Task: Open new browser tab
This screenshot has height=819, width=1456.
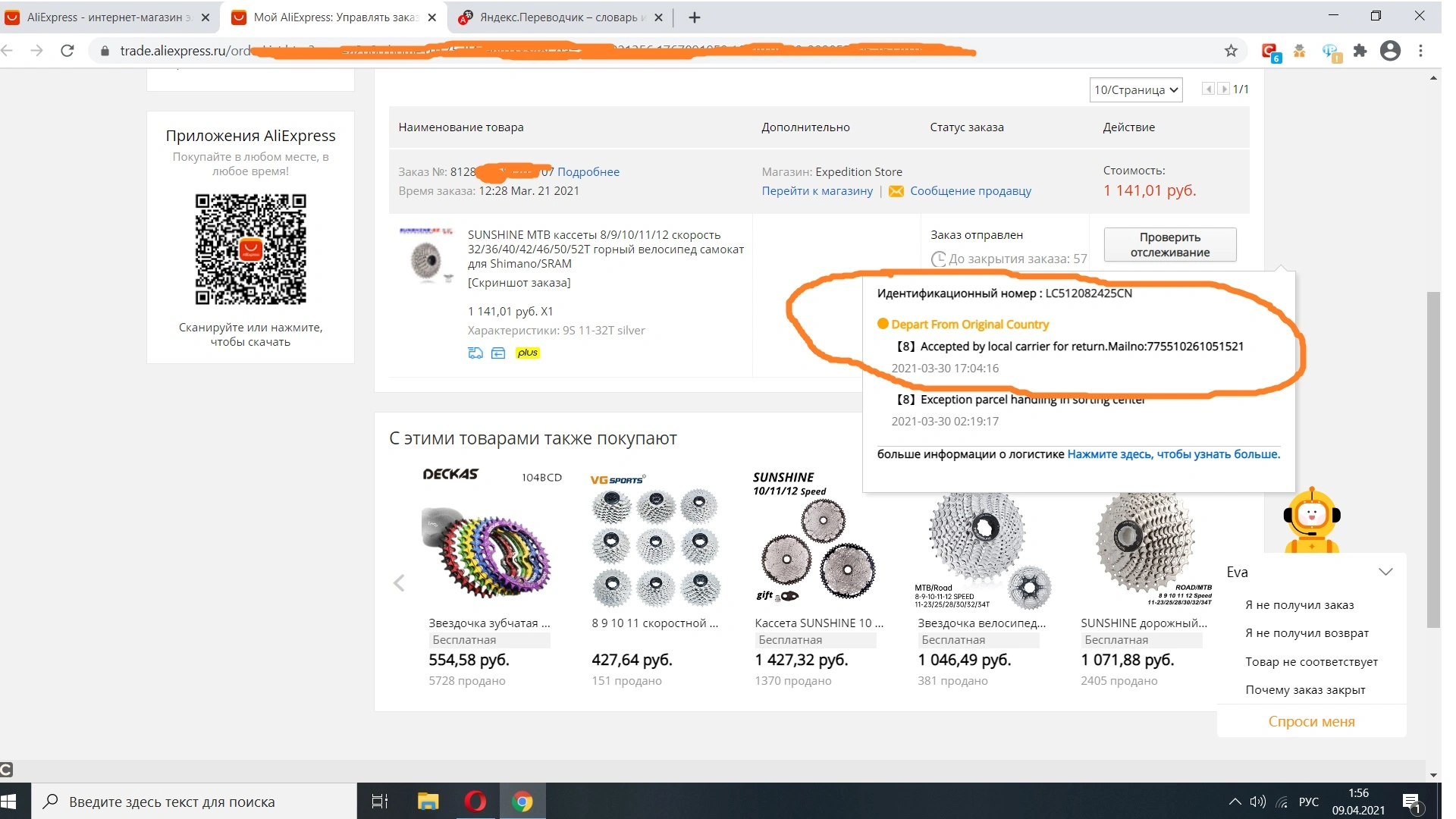Action: 695,17
